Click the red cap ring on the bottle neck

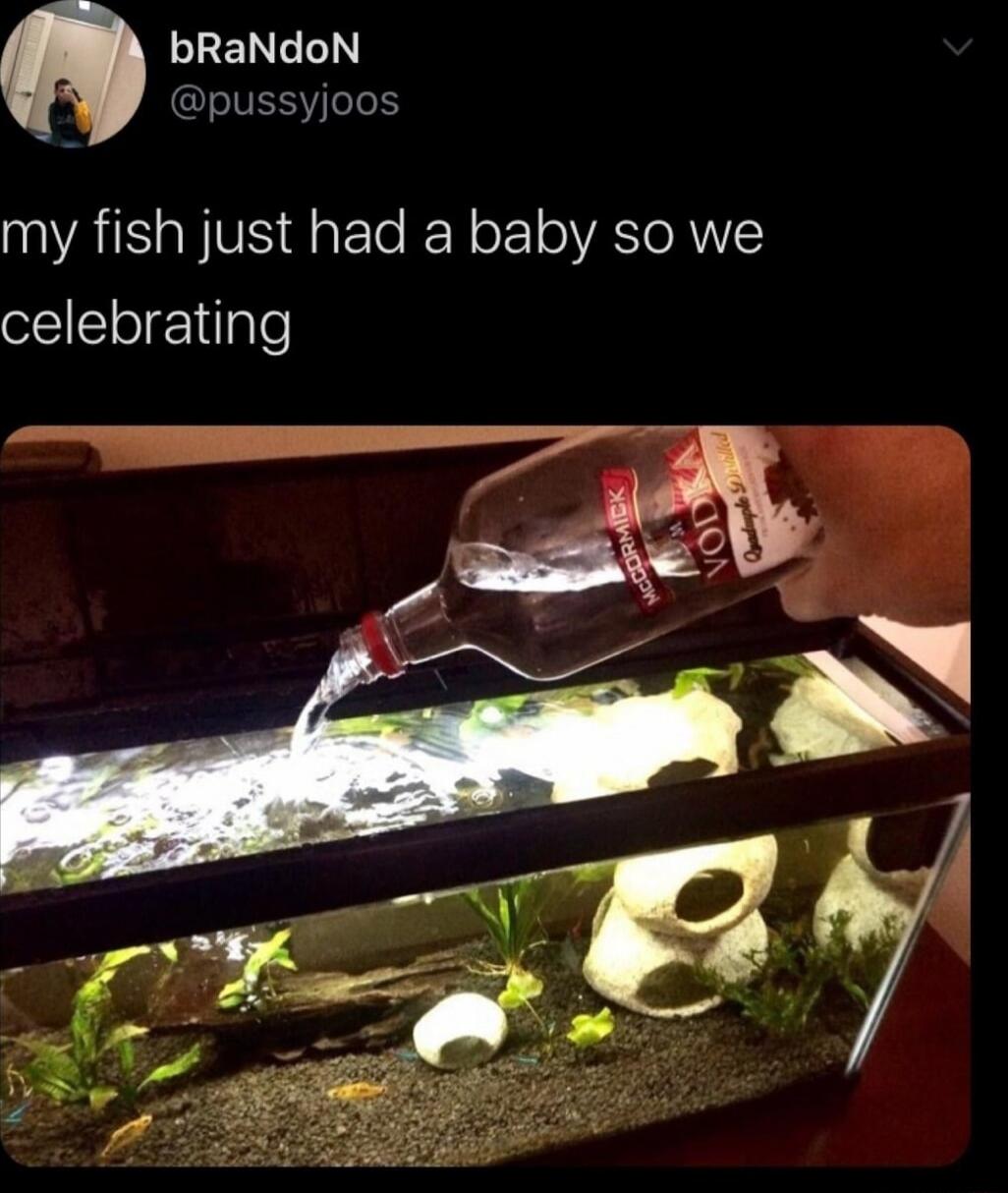(383, 643)
